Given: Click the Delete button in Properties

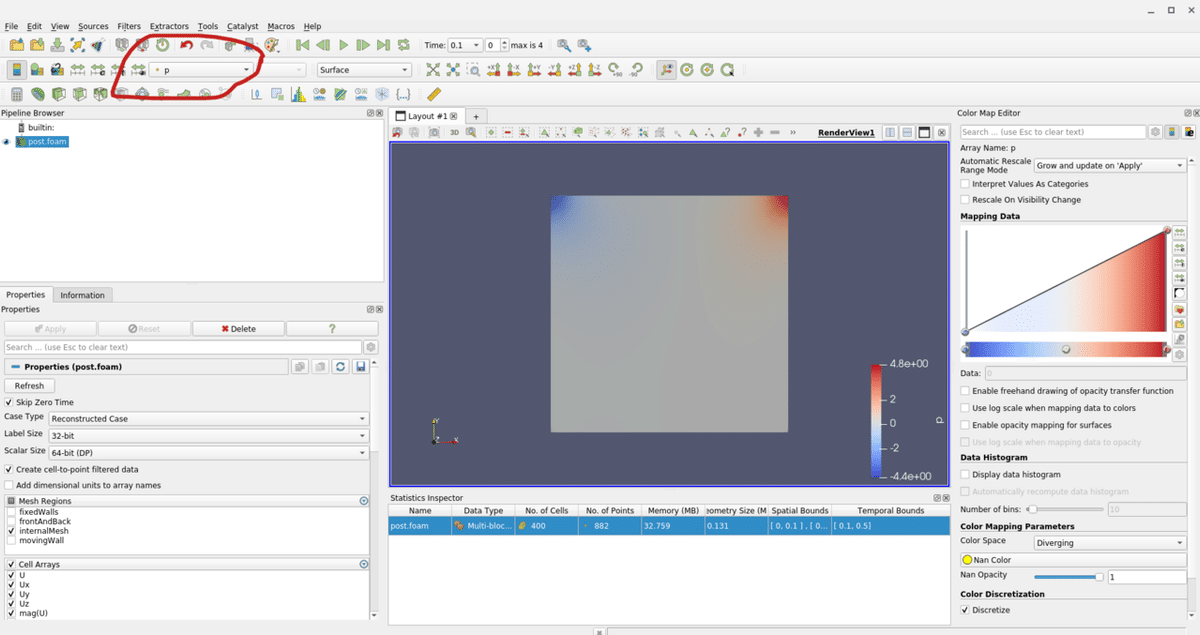Looking at the screenshot, I should tap(238, 329).
